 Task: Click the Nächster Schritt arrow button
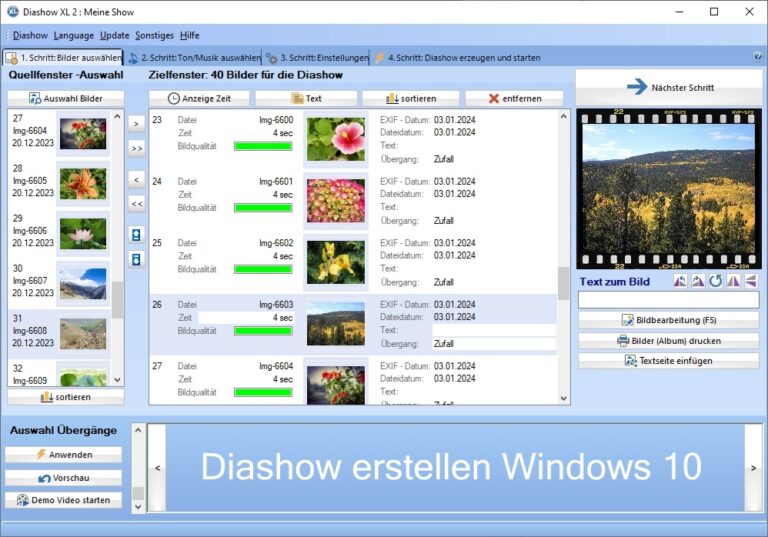click(669, 87)
